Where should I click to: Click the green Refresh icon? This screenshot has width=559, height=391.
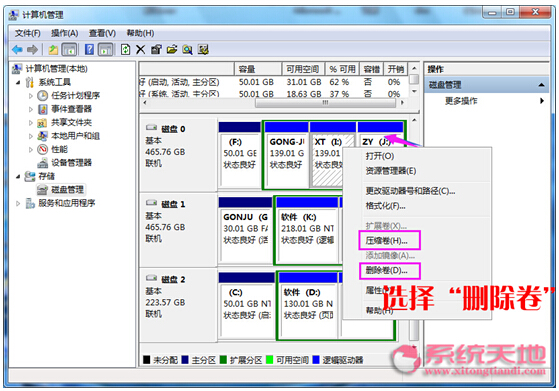[x=125, y=49]
